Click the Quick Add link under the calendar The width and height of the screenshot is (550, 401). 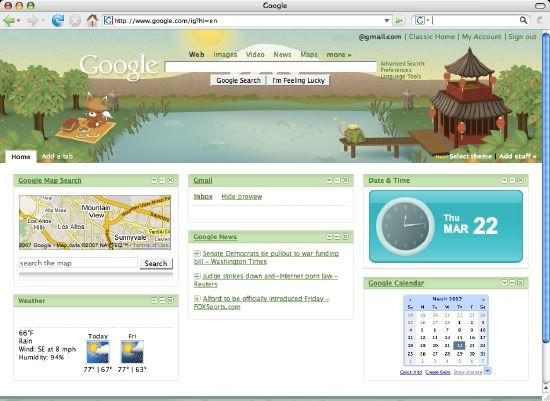click(x=411, y=372)
